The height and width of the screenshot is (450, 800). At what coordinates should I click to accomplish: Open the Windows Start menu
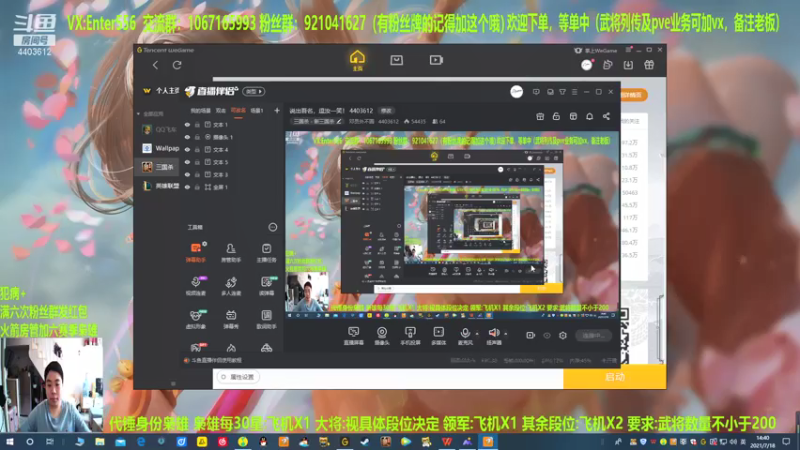coord(9,442)
